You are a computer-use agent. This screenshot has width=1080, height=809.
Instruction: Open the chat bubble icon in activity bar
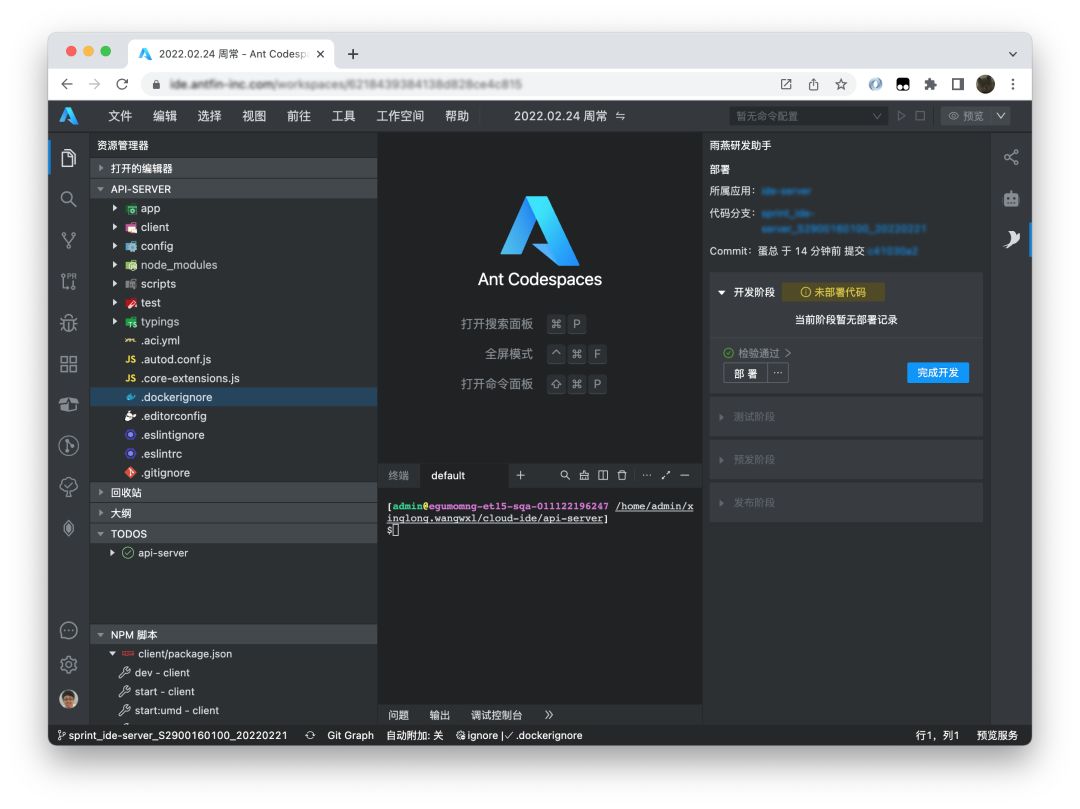click(x=68, y=630)
